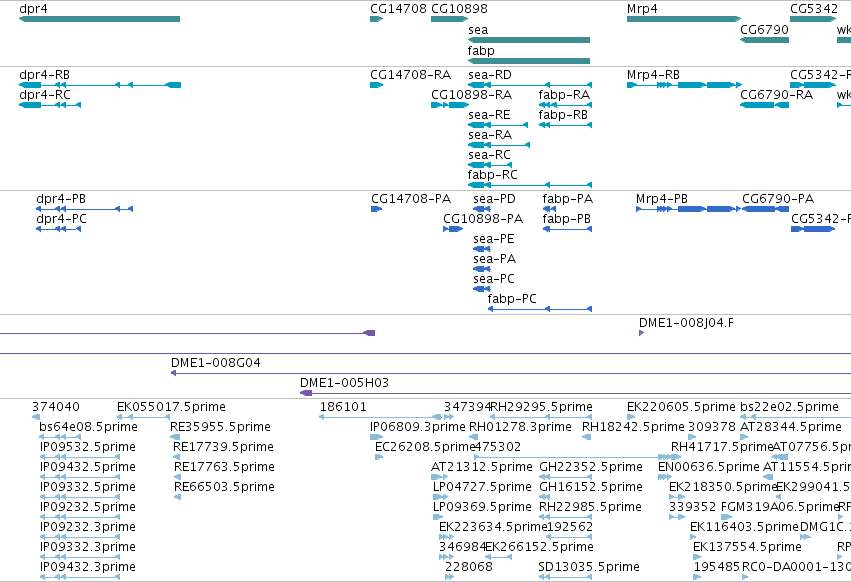Select the fabp-PC protein feature
Image resolution: width=851 pixels, height=582 pixels.
pos(540,309)
